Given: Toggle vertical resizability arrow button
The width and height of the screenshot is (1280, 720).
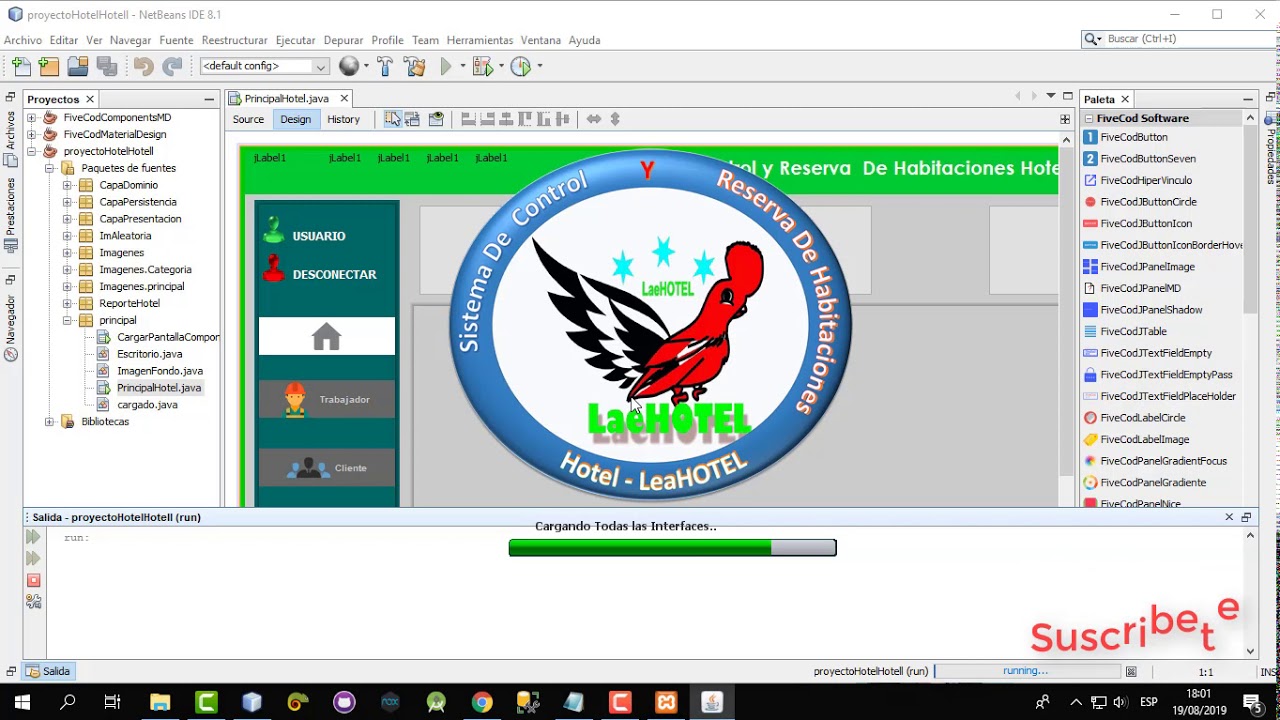Looking at the screenshot, I should [x=615, y=119].
